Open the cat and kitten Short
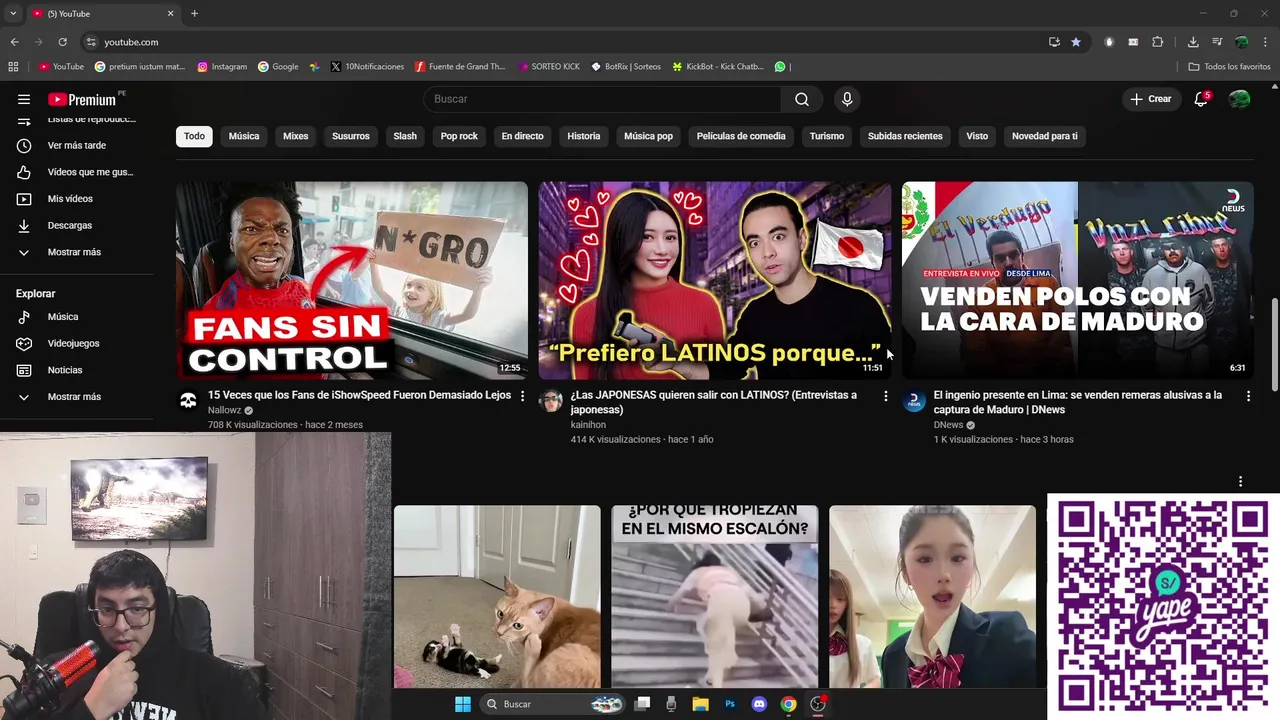The width and height of the screenshot is (1280, 720). click(x=497, y=596)
